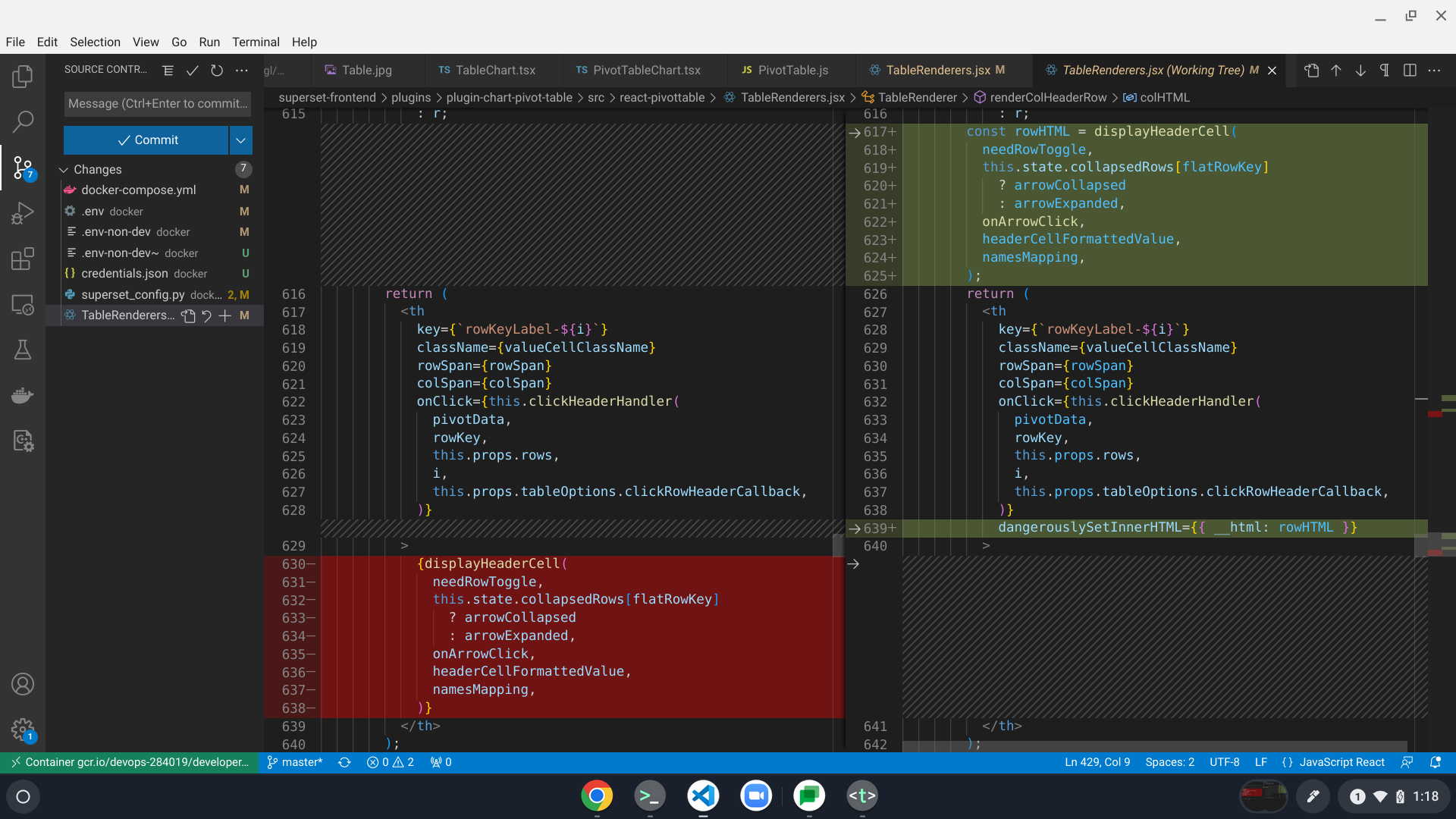Open Commit button dropdown arrow

240,140
